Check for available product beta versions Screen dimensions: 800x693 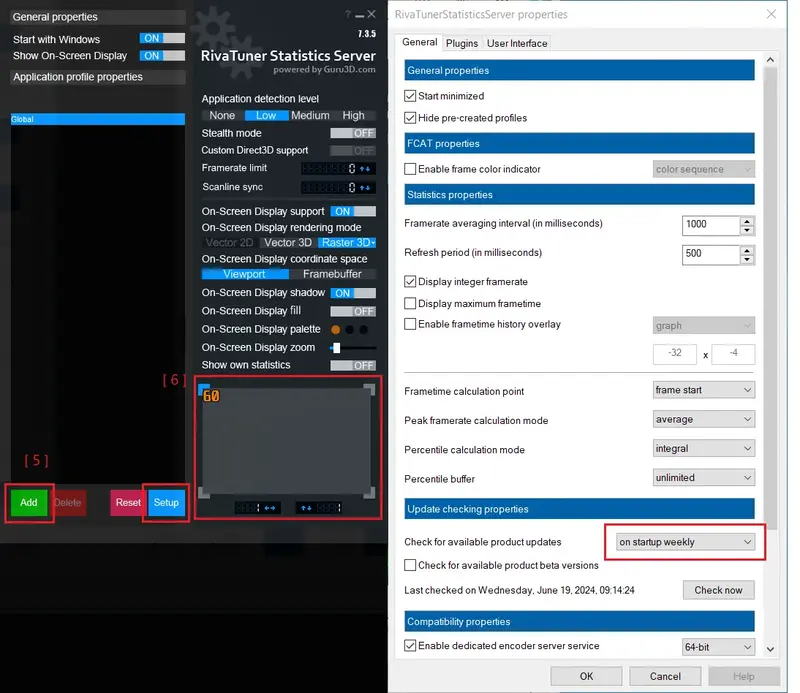tap(410, 565)
